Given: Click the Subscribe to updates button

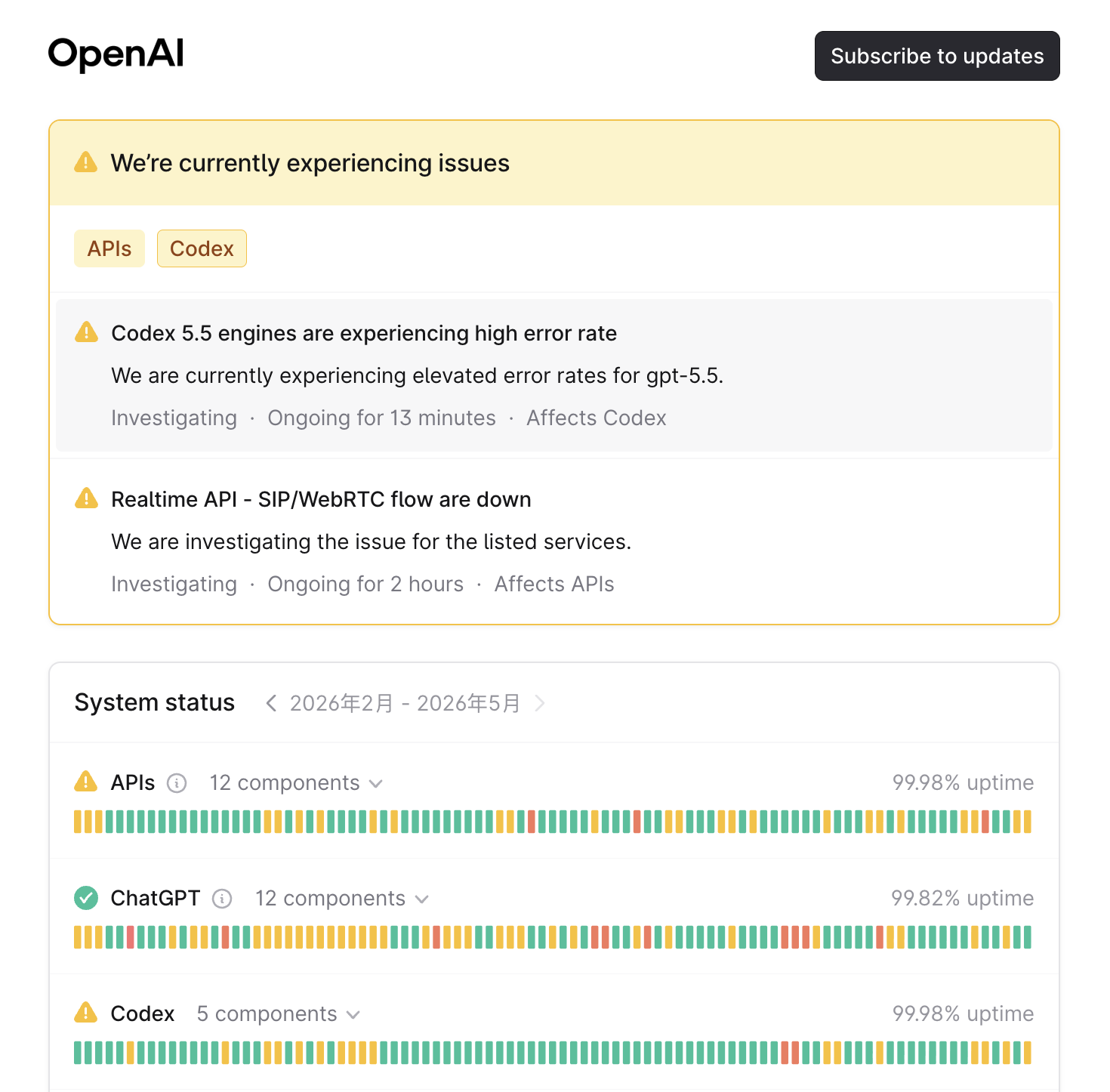Looking at the screenshot, I should (x=937, y=56).
